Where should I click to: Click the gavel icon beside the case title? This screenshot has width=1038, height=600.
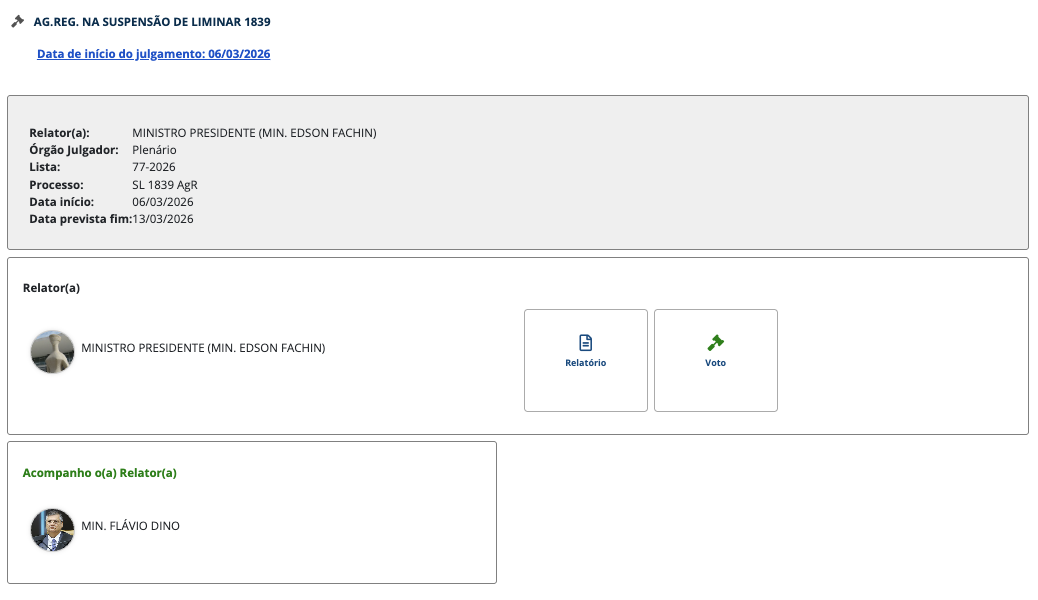point(17,22)
